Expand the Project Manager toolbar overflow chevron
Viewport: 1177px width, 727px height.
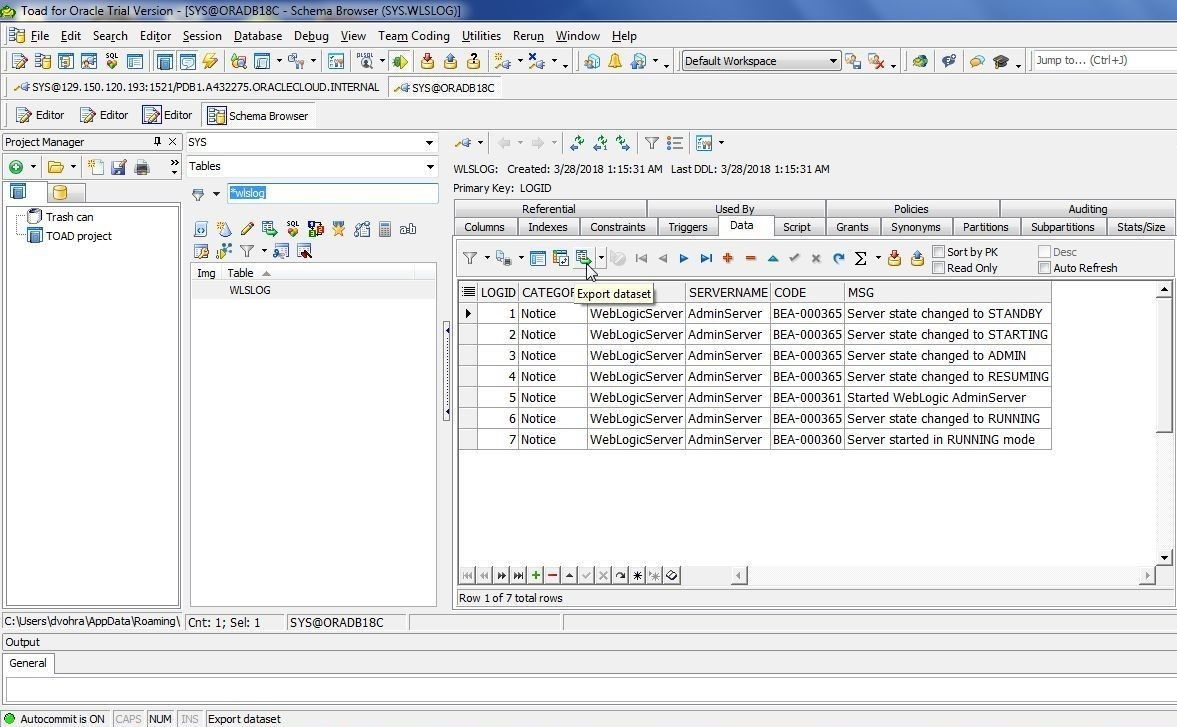[174, 167]
